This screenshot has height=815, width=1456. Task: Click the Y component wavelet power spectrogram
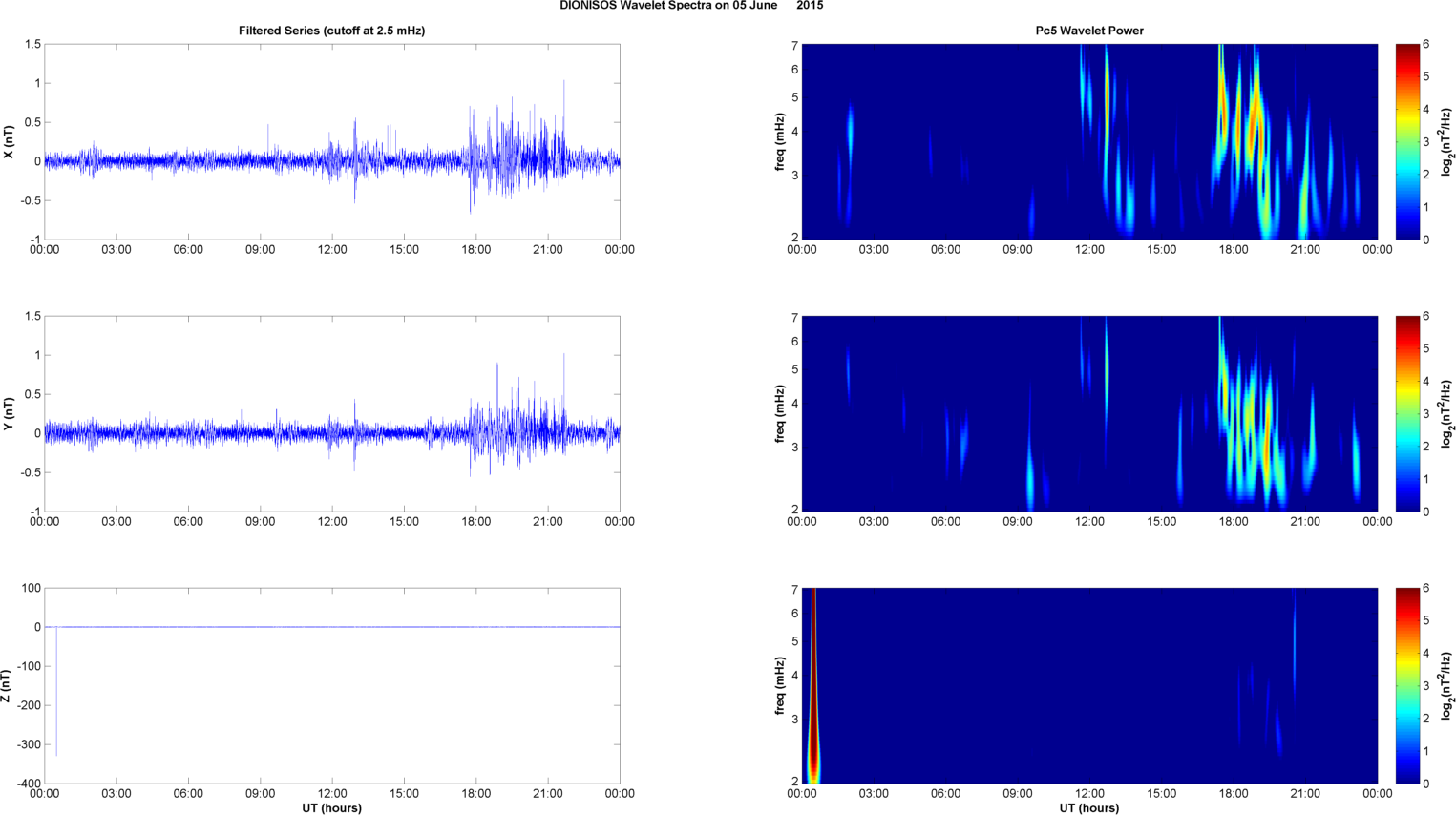point(1089,414)
